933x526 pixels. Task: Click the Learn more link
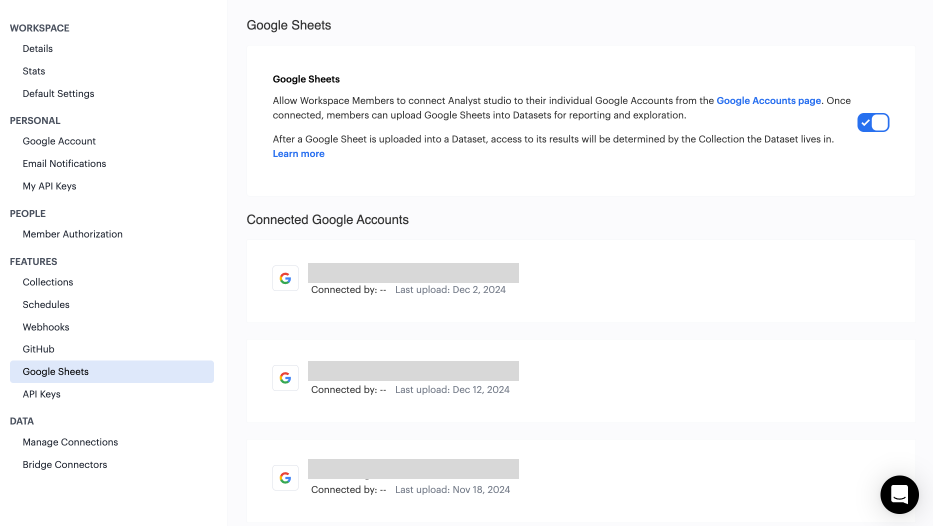(x=298, y=154)
